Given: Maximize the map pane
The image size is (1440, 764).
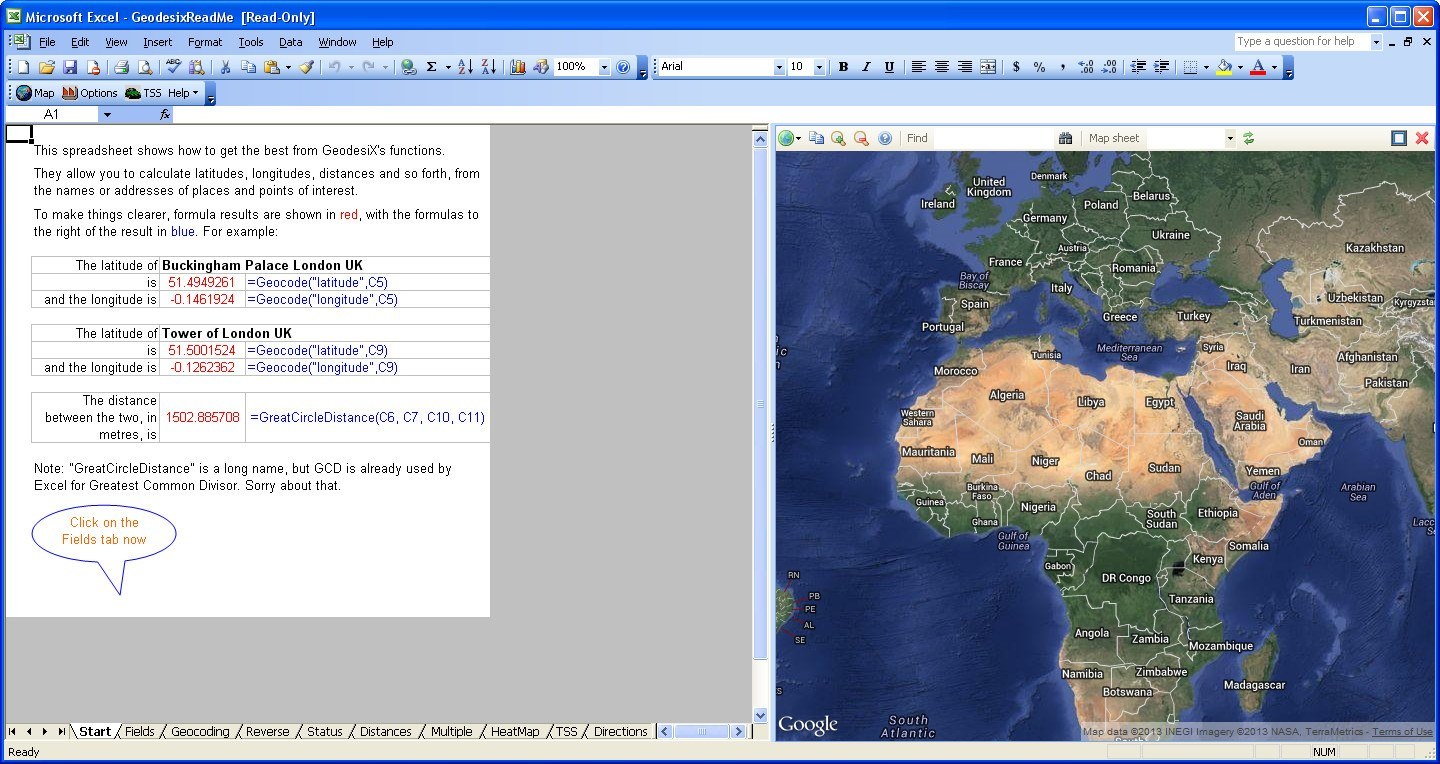Looking at the screenshot, I should pyautogui.click(x=1399, y=138).
